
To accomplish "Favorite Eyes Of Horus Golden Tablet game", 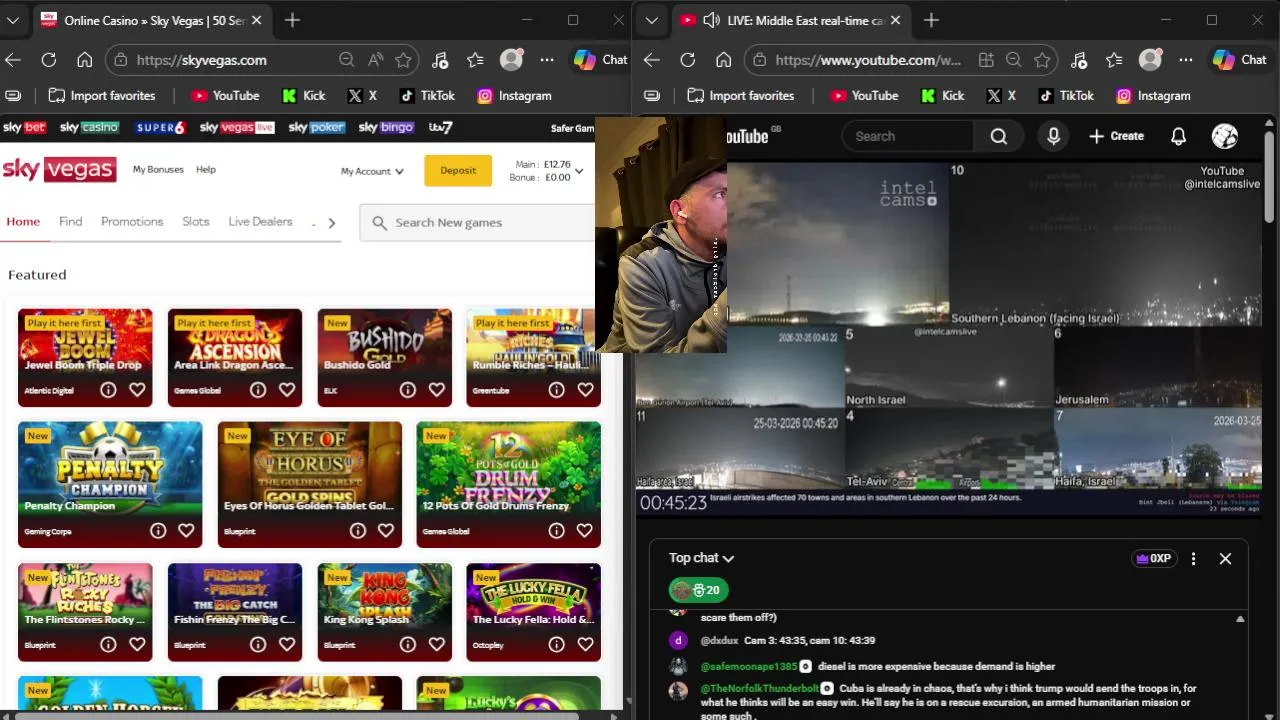I will tap(386, 531).
